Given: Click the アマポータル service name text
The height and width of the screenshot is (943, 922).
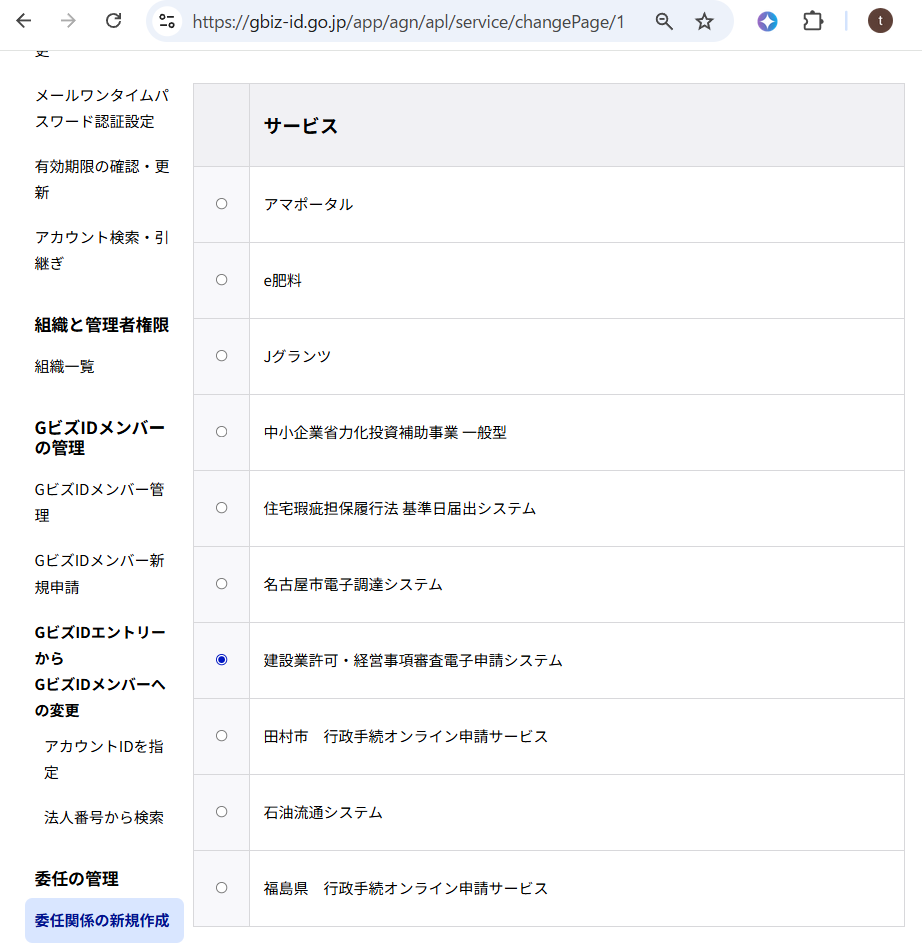Looking at the screenshot, I should click(308, 204).
